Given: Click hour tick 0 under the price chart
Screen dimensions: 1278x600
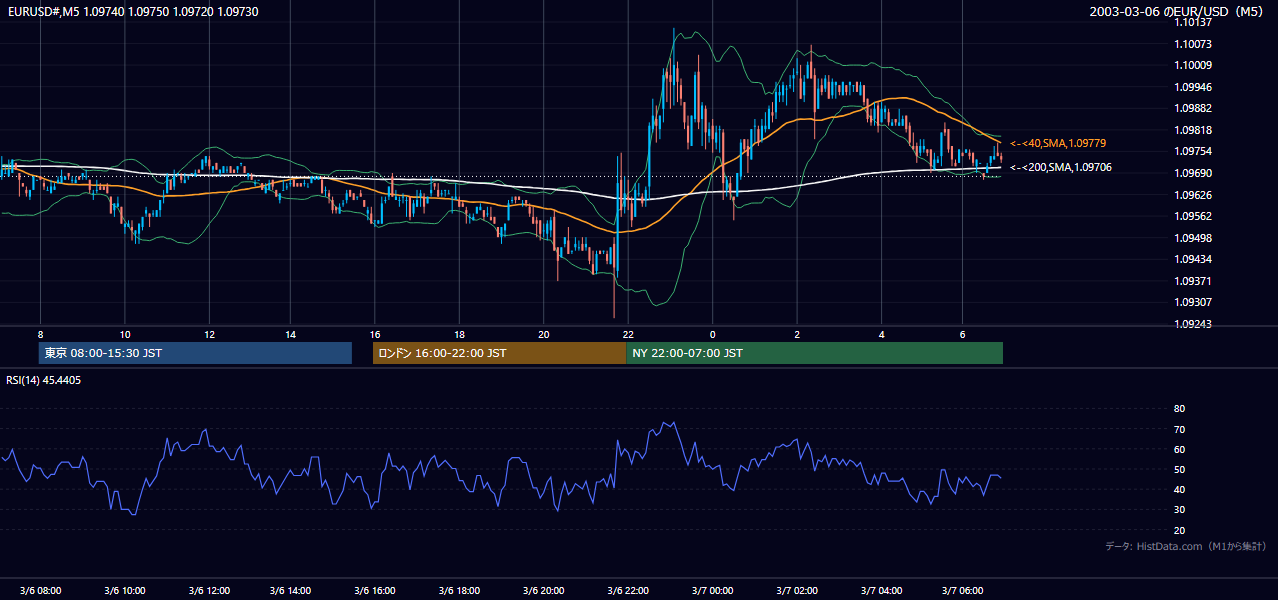Looking at the screenshot, I should (712, 334).
